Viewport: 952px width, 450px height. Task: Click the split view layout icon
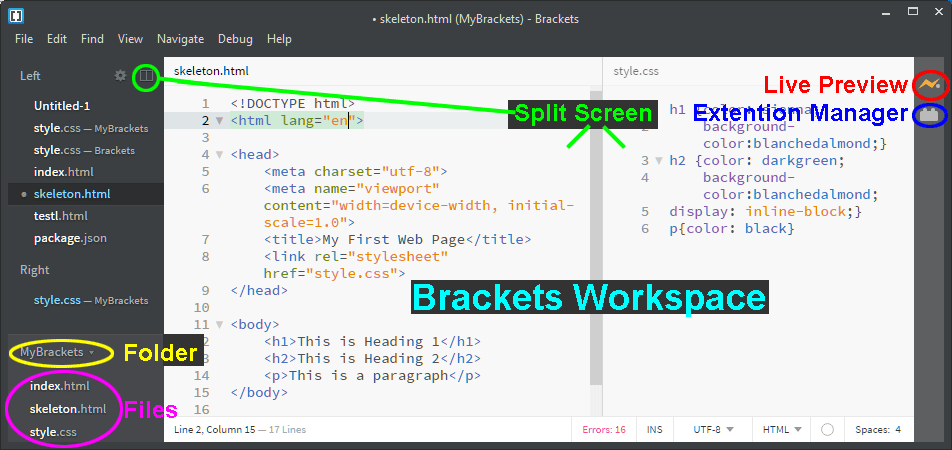coord(146,76)
